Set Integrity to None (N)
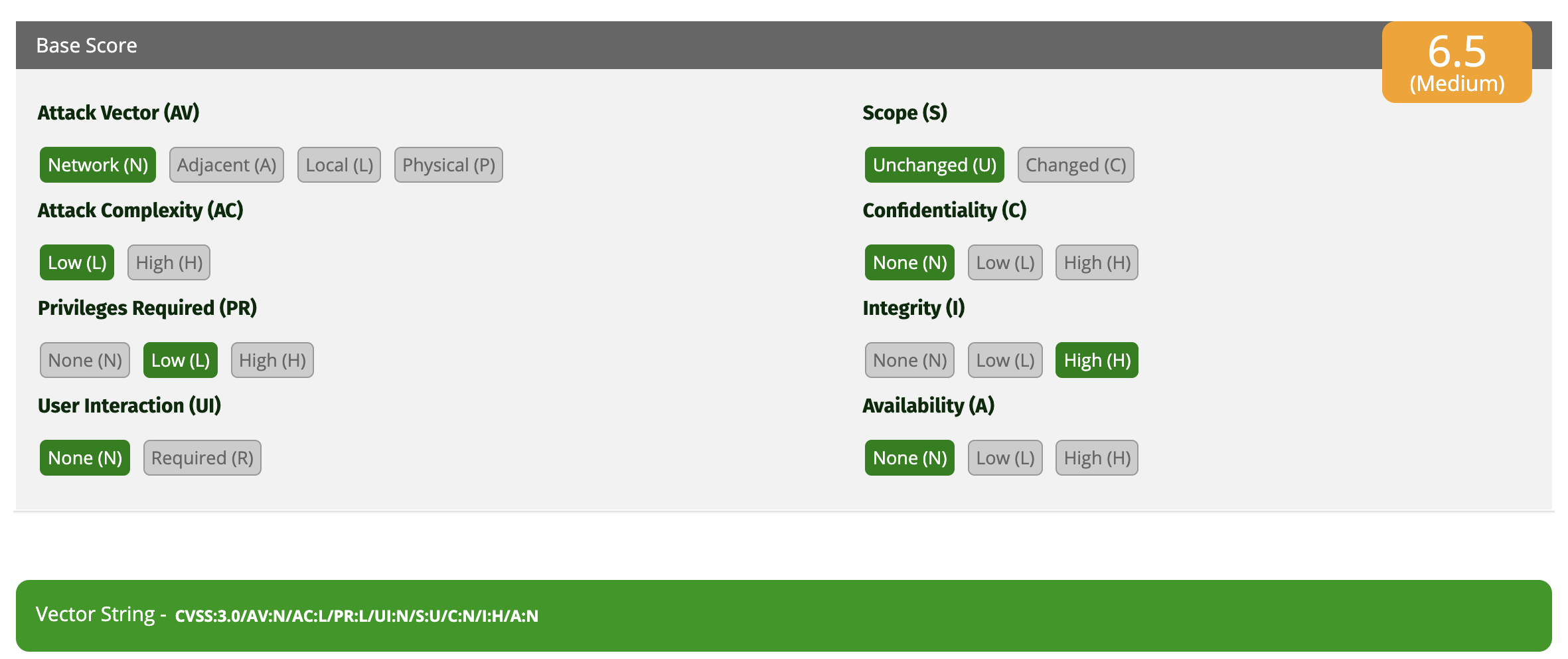Screen dimensions: 1568x659 click(x=909, y=360)
